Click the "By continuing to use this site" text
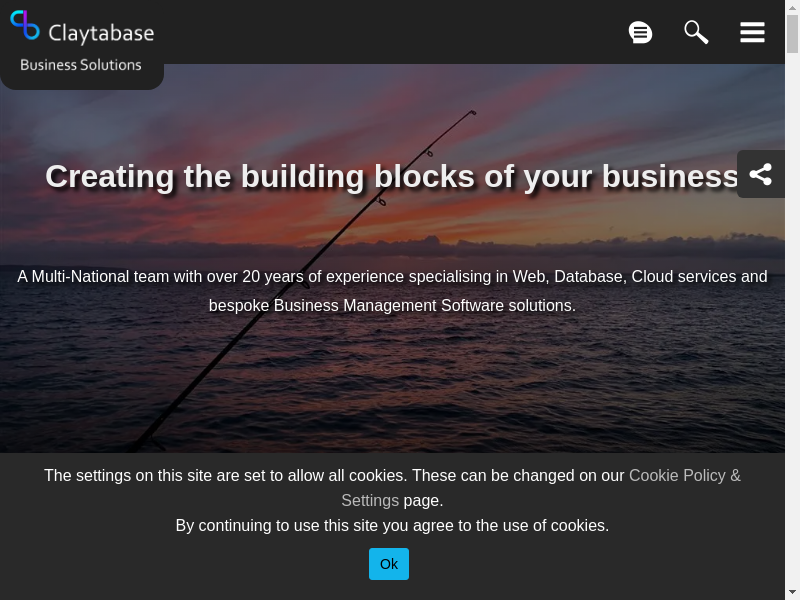 (x=392, y=525)
